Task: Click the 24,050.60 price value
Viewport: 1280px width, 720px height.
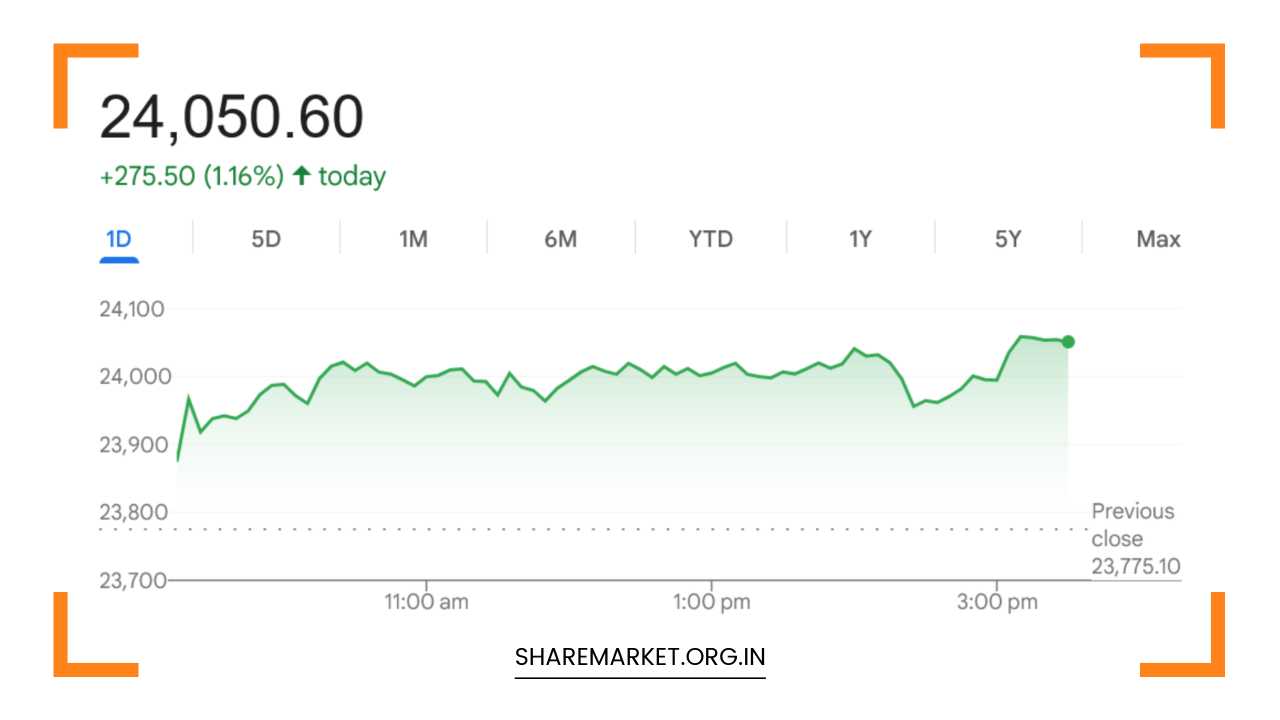Action: click(x=231, y=117)
